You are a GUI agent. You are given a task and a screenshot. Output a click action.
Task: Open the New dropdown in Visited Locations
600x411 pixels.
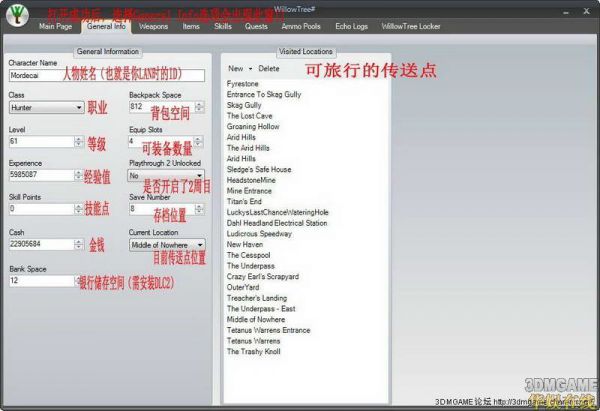coord(238,69)
